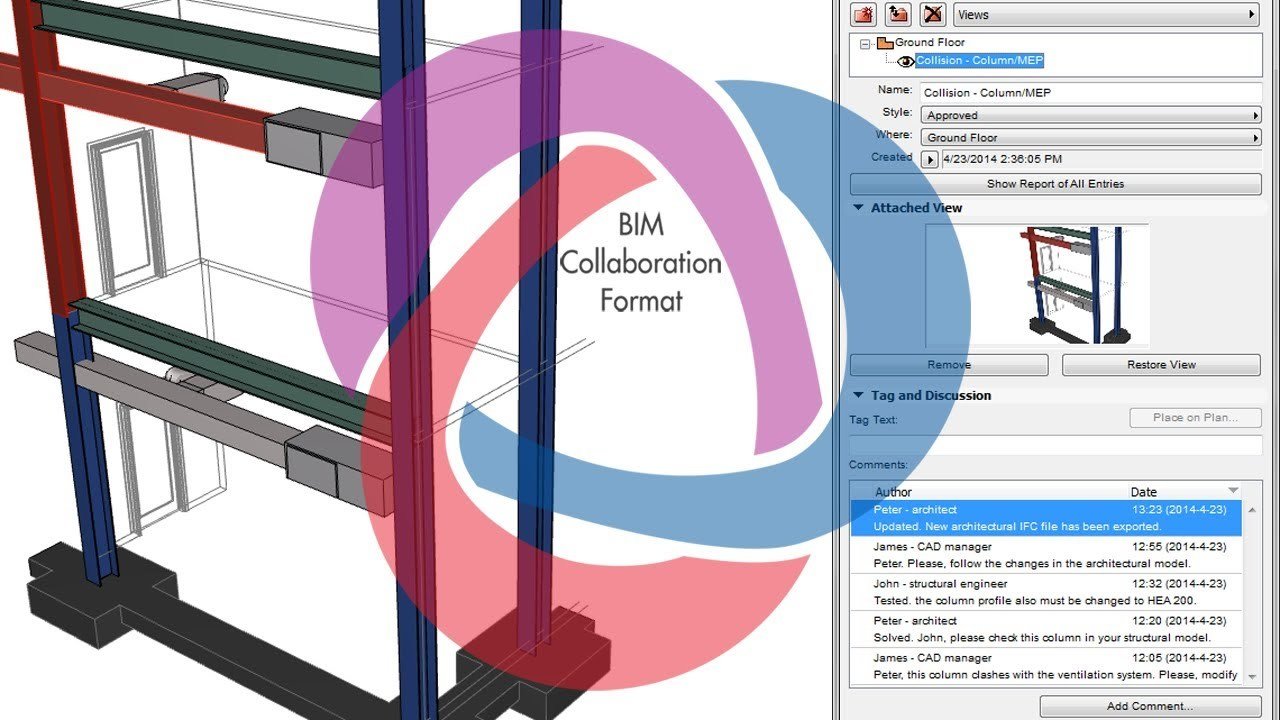The width and height of the screenshot is (1280, 720).
Task: Click the Add Comment button
Action: [x=1150, y=706]
